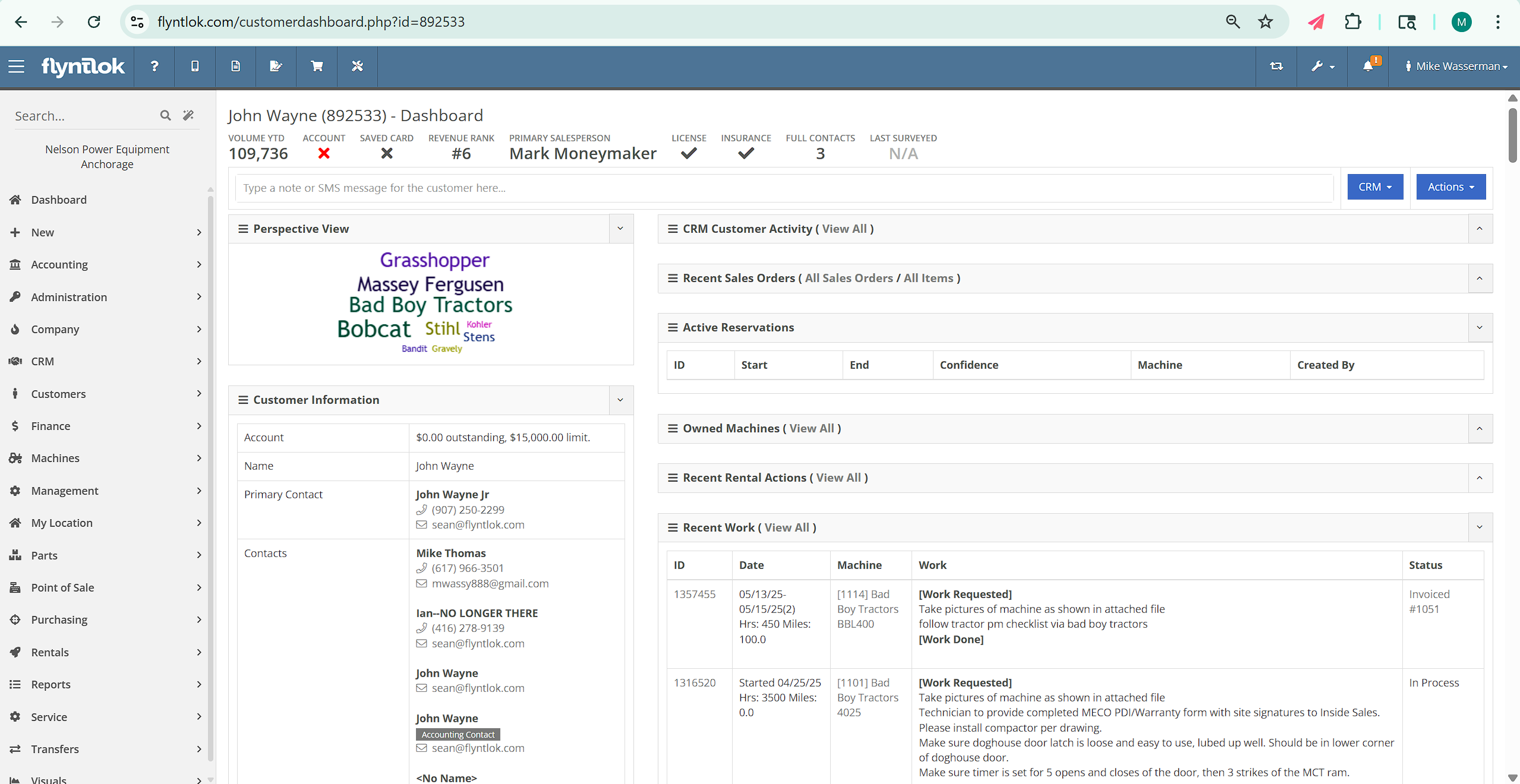The image size is (1520, 784).
Task: Click the mobile device toolbar icon
Action: coord(195,66)
